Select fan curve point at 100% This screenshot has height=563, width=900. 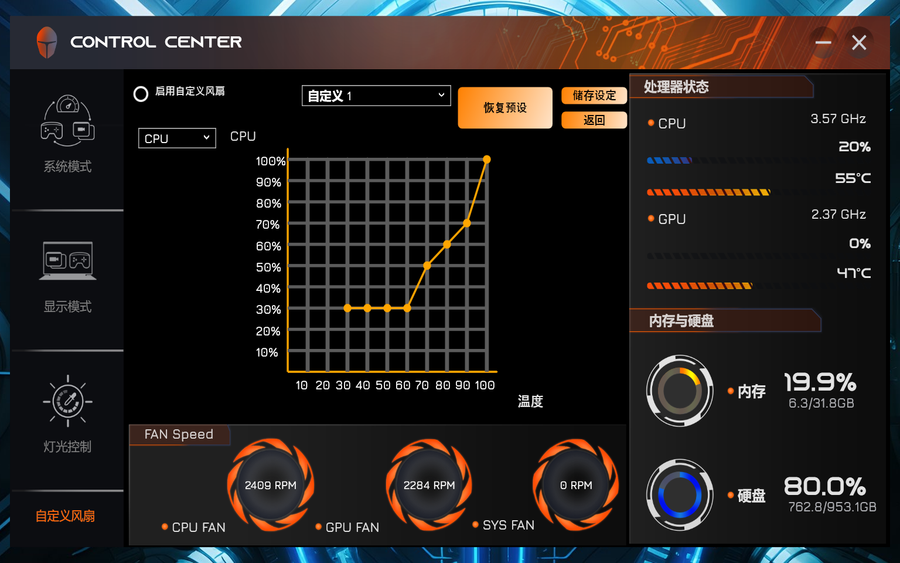pyautogui.click(x=487, y=159)
